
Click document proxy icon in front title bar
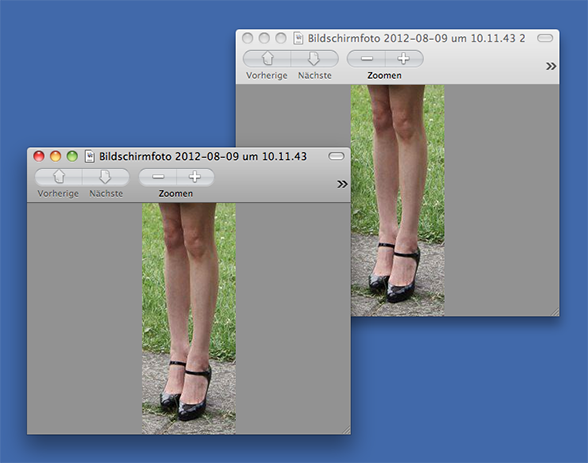90,156
